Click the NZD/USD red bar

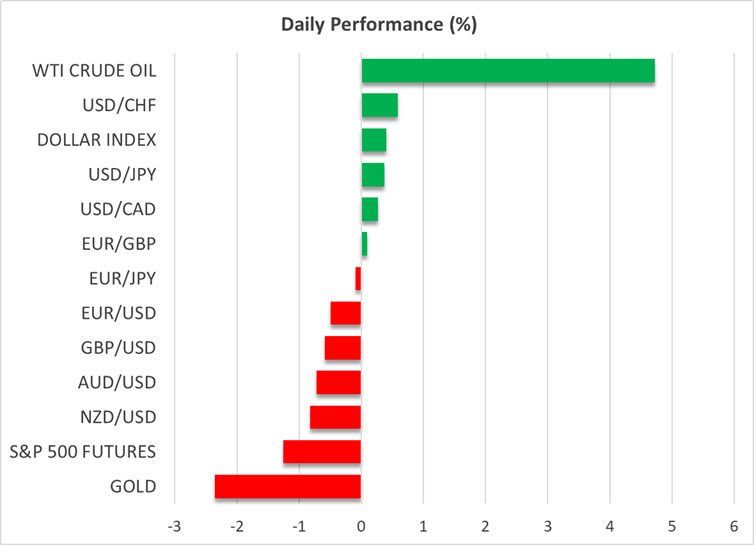coord(335,417)
